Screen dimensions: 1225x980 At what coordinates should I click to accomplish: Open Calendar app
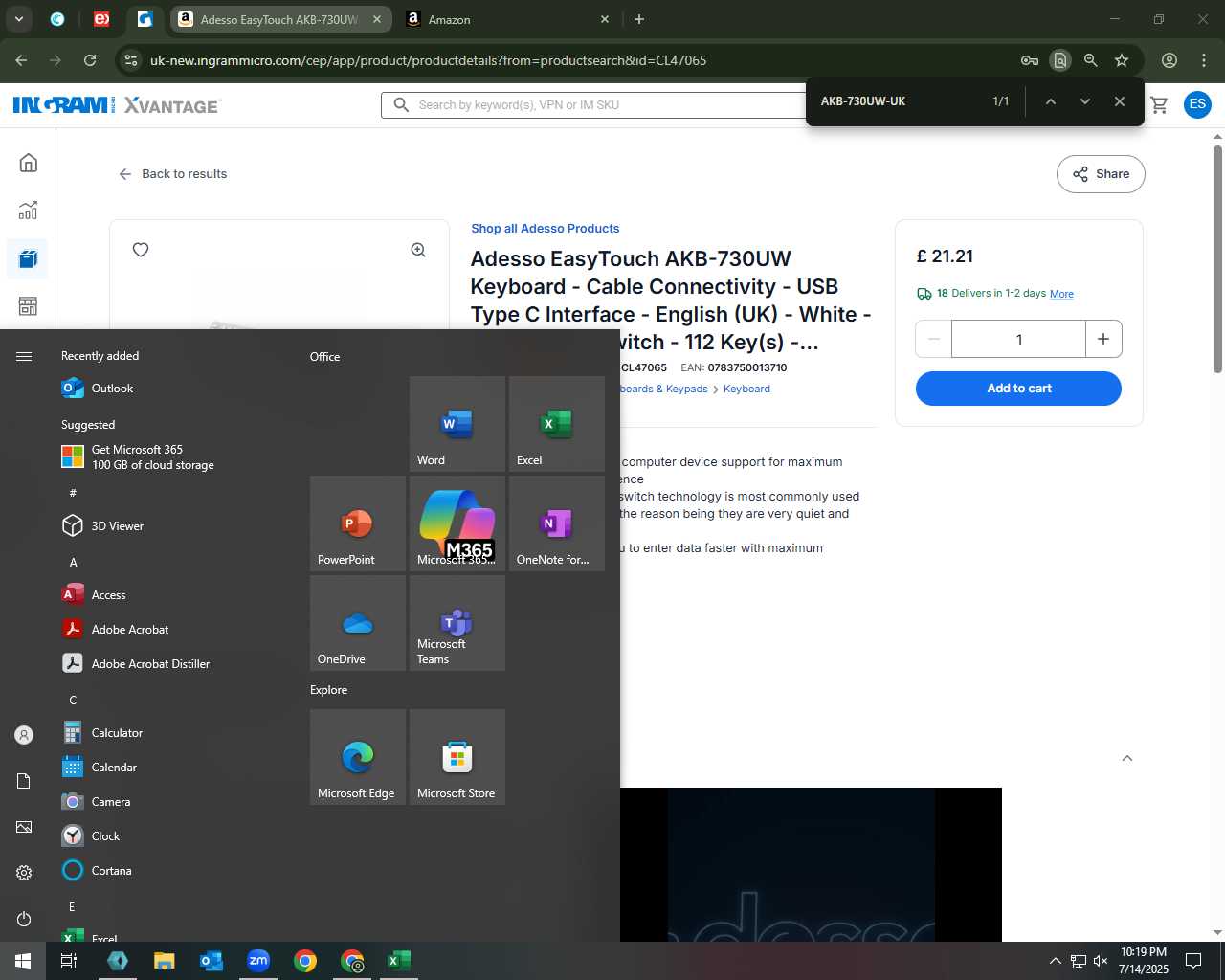tap(172, 767)
